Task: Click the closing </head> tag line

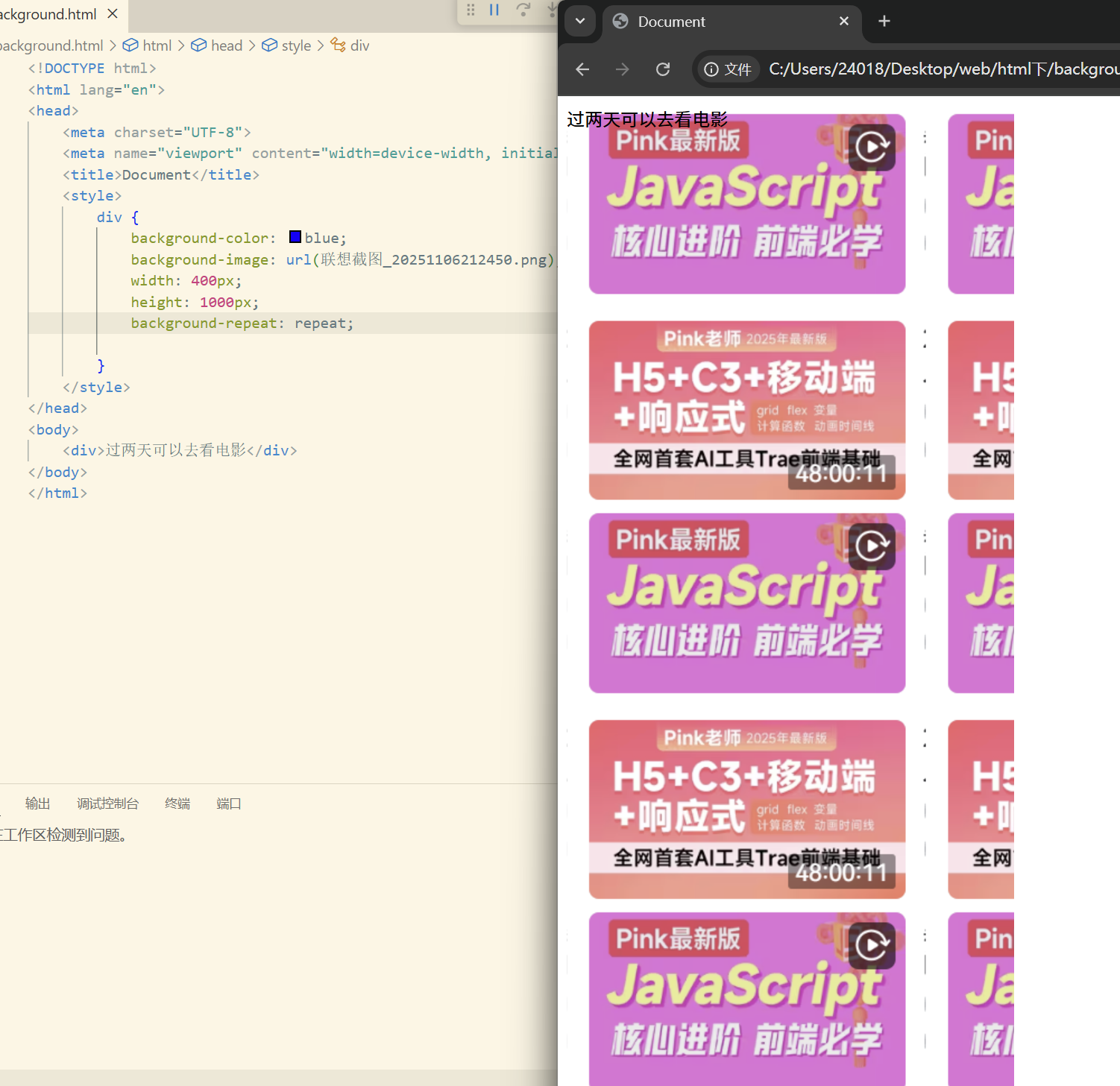Action: tap(58, 408)
